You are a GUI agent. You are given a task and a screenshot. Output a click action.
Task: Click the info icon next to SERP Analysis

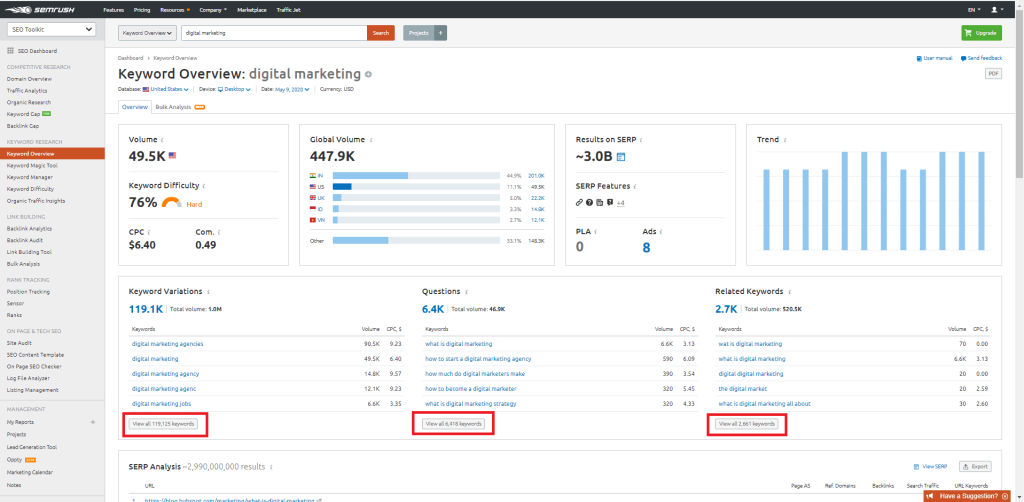coord(271,467)
